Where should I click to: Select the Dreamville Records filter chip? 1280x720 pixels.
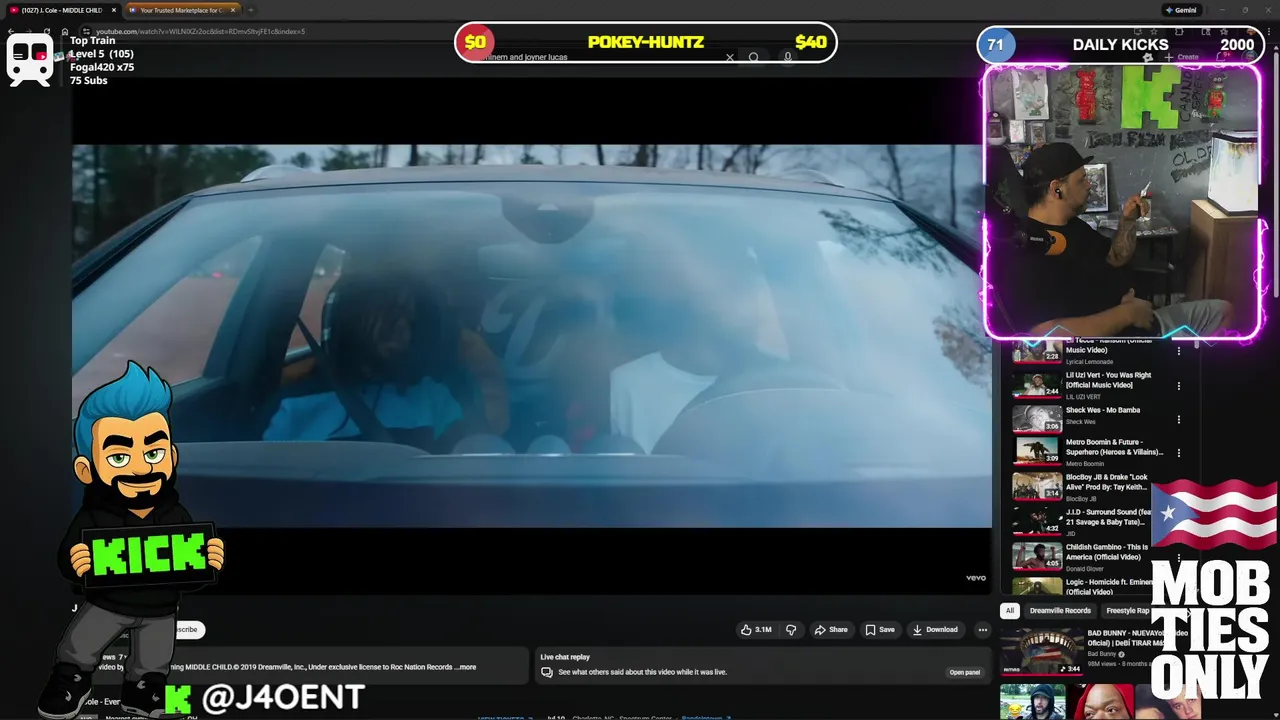1060,611
